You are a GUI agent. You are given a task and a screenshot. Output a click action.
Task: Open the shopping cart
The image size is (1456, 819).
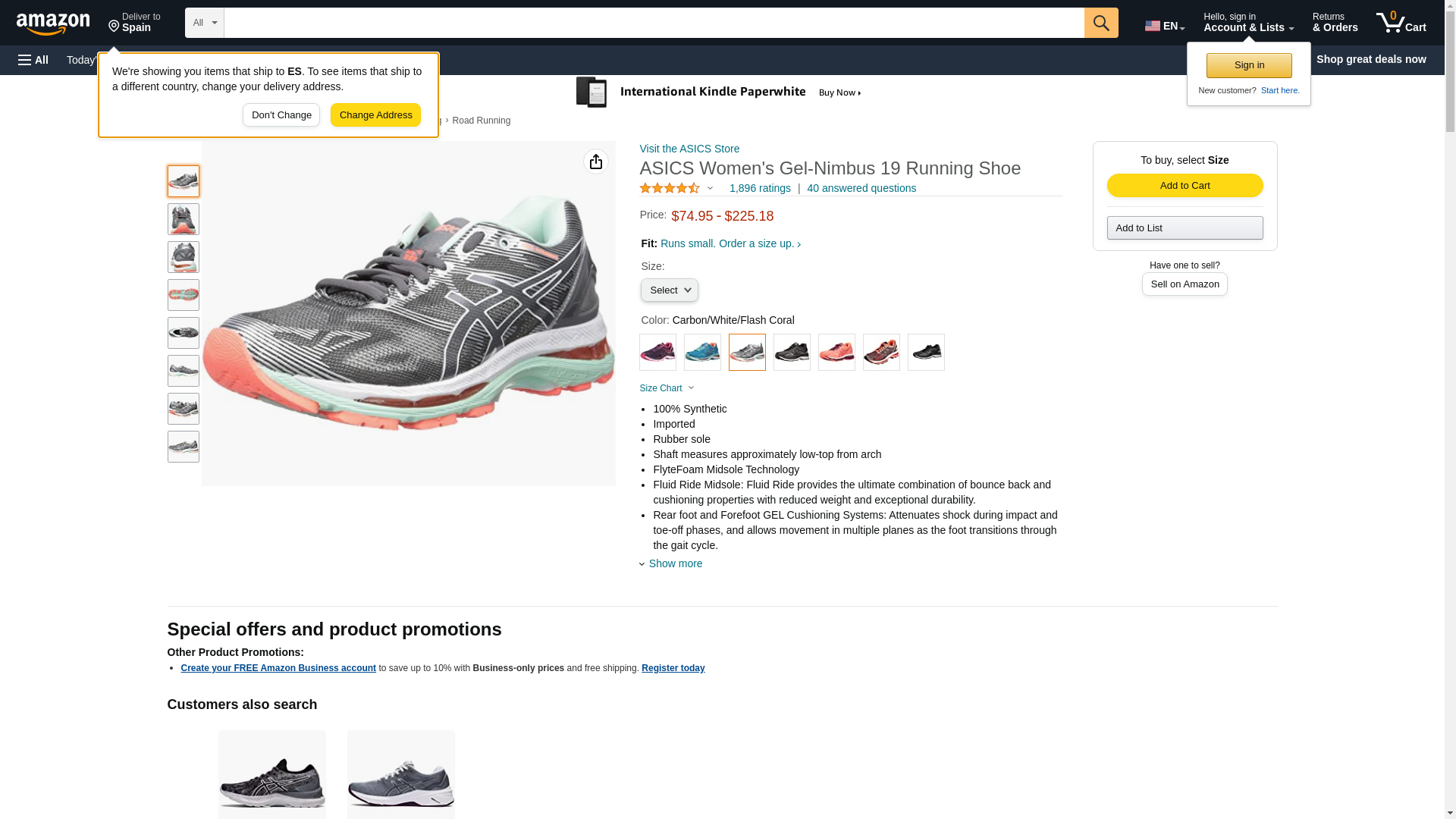(1401, 23)
